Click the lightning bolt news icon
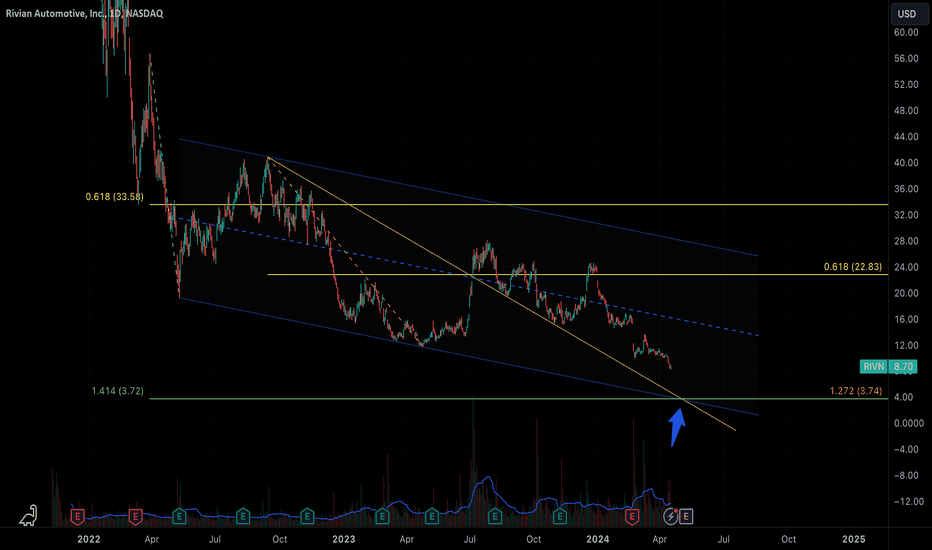The width and height of the screenshot is (932, 550). click(x=671, y=516)
